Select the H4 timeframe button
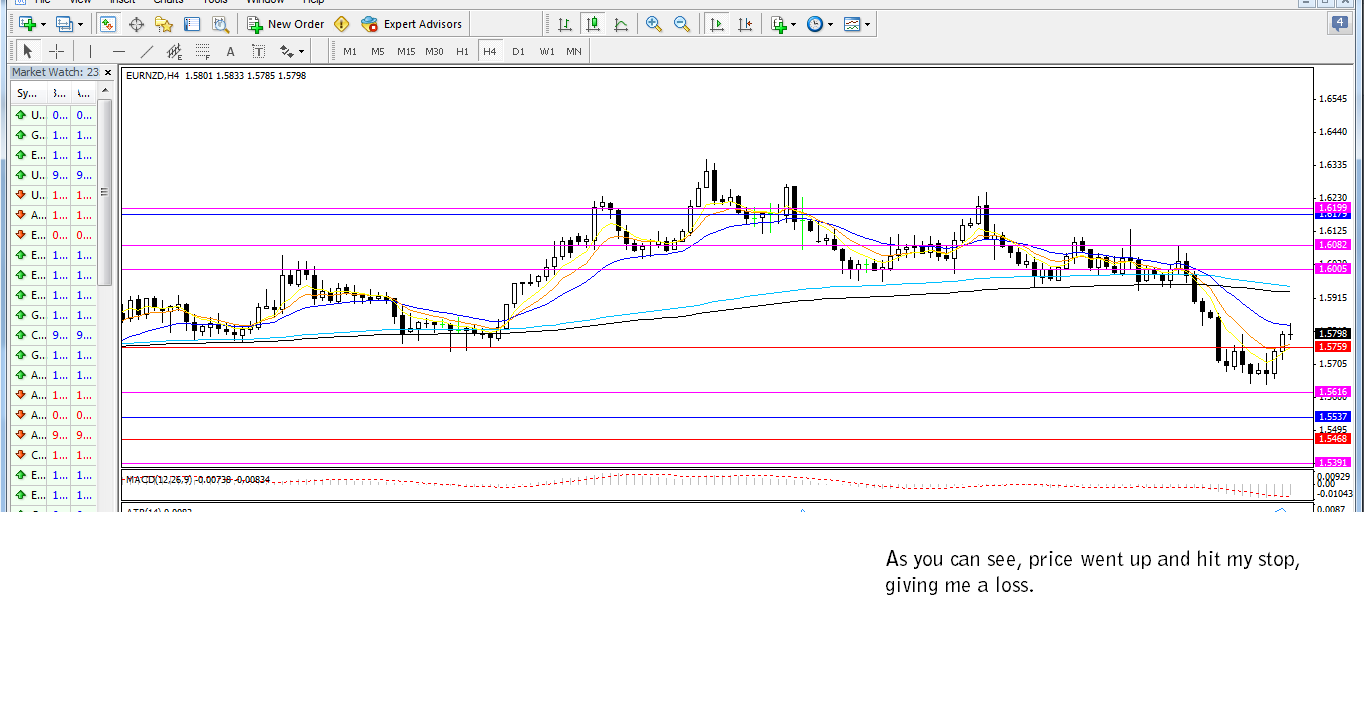 coord(490,51)
